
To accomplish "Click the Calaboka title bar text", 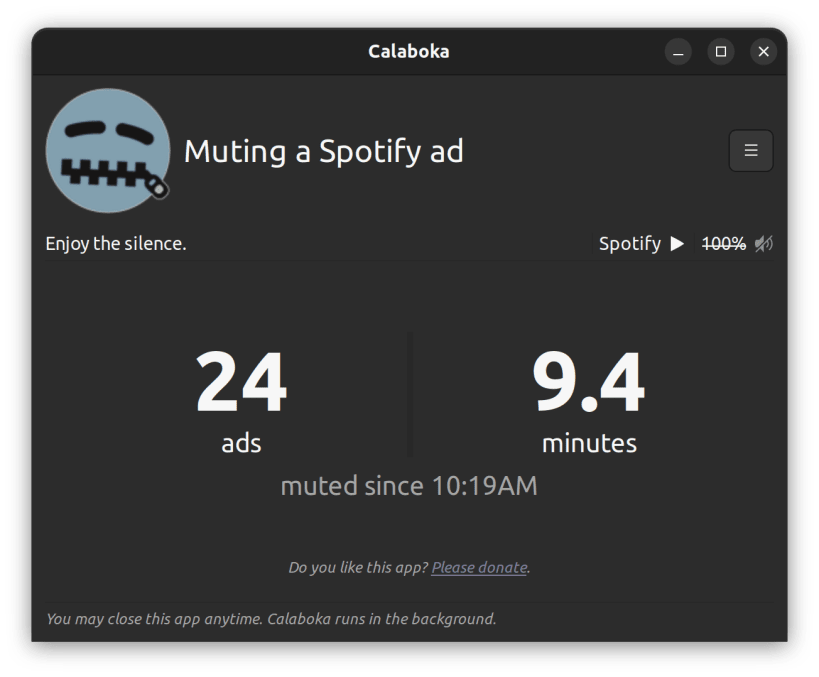I will (x=409, y=52).
